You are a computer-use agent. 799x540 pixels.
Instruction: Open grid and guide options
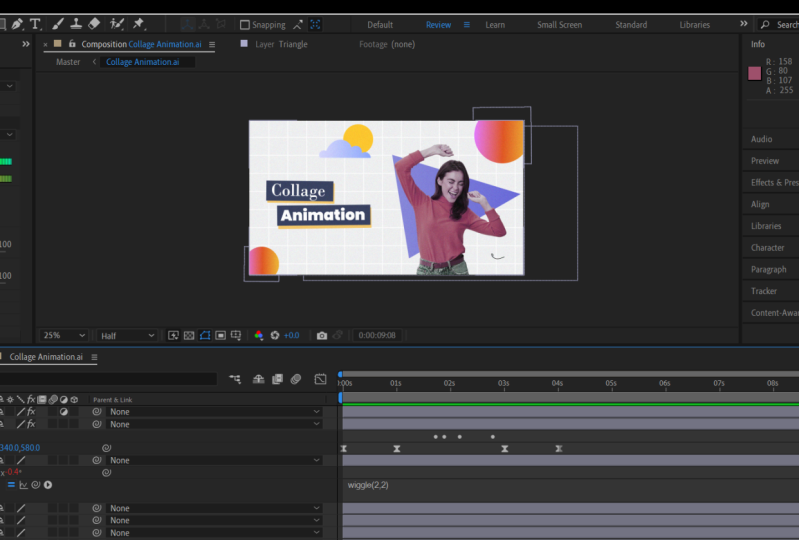(236, 335)
